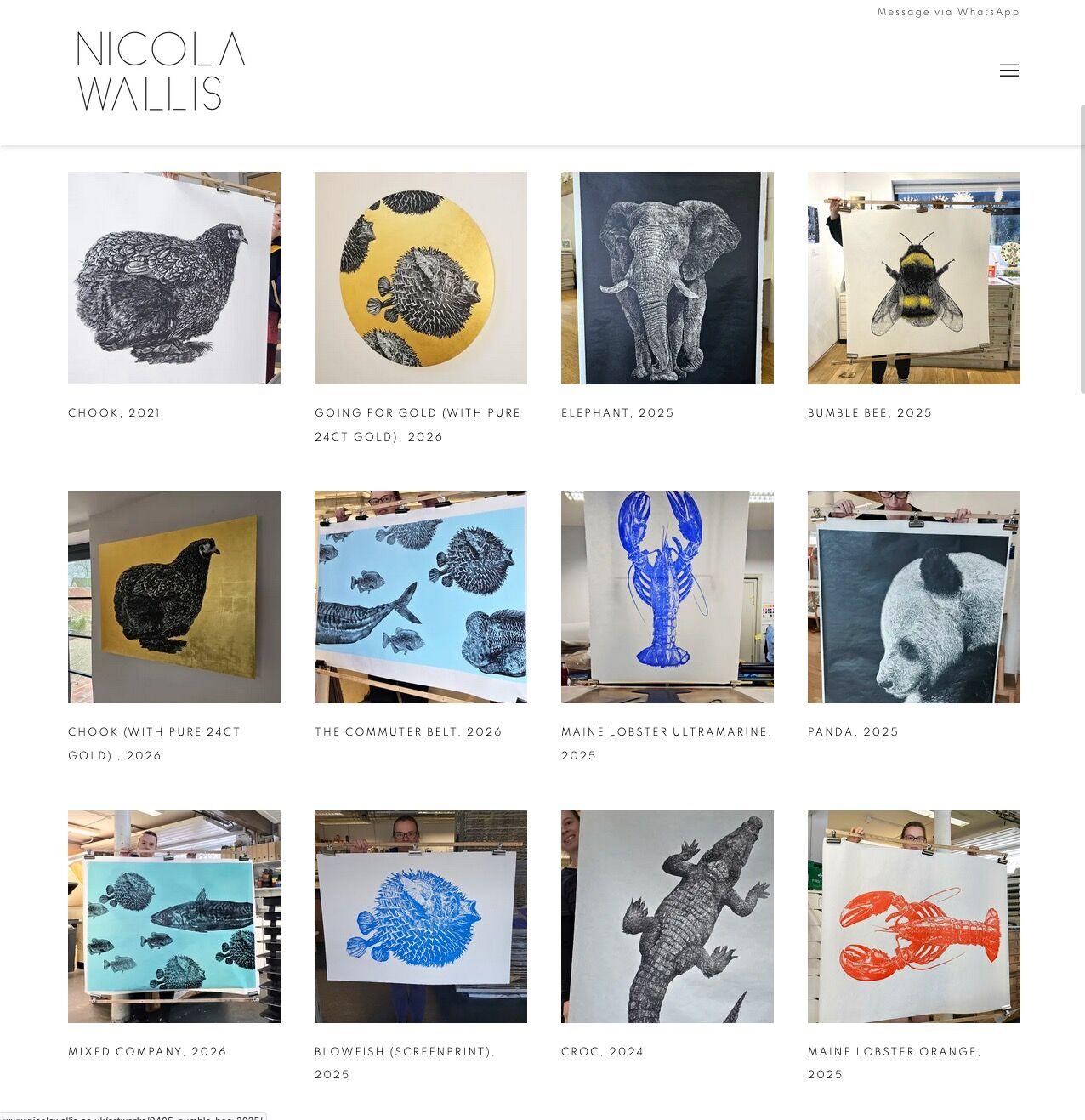Click the 'Elephant, 2025' title link
This screenshot has height=1120, width=1085.
[617, 413]
